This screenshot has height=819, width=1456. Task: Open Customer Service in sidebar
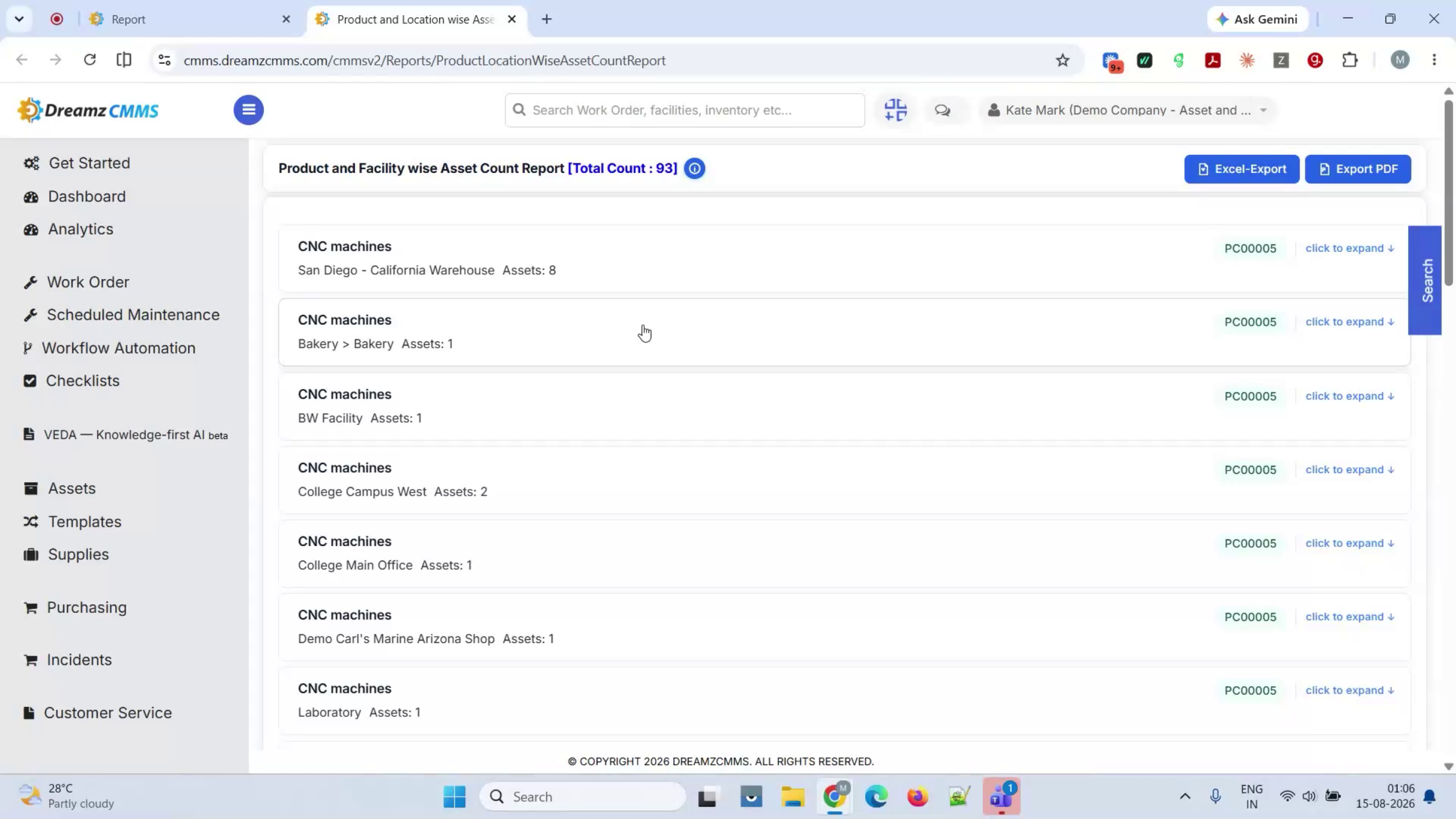pos(98,713)
